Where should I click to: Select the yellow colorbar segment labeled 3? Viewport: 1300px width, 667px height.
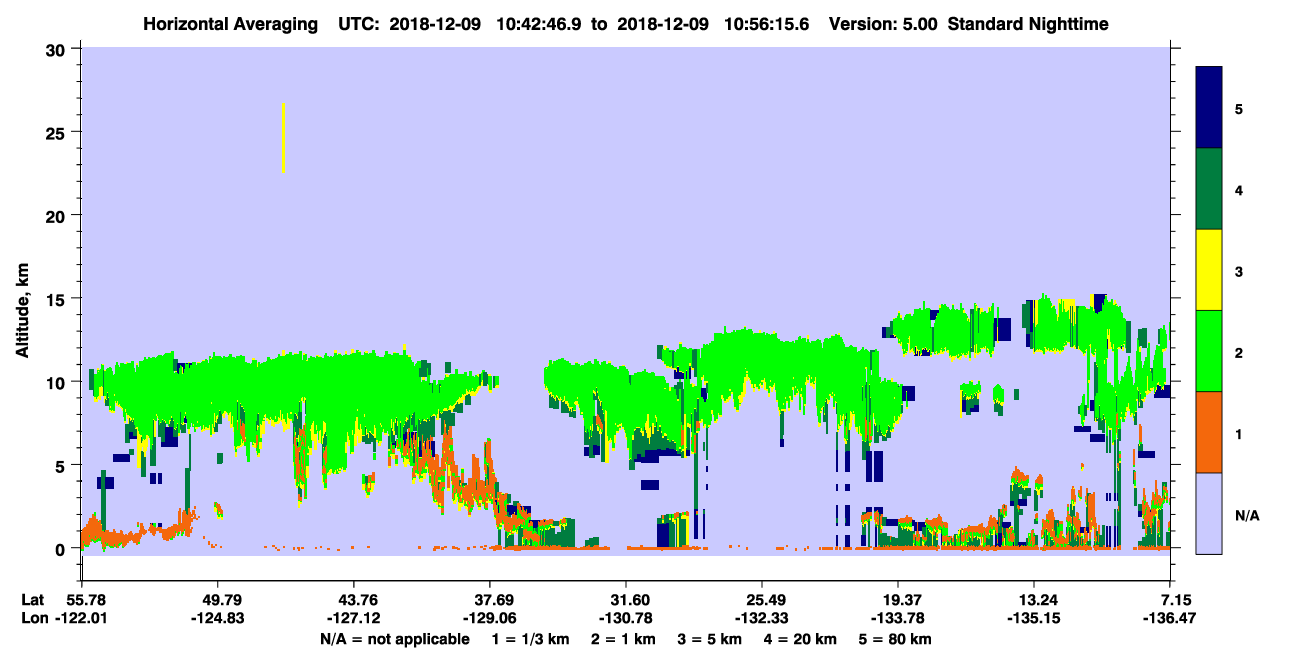click(1209, 270)
